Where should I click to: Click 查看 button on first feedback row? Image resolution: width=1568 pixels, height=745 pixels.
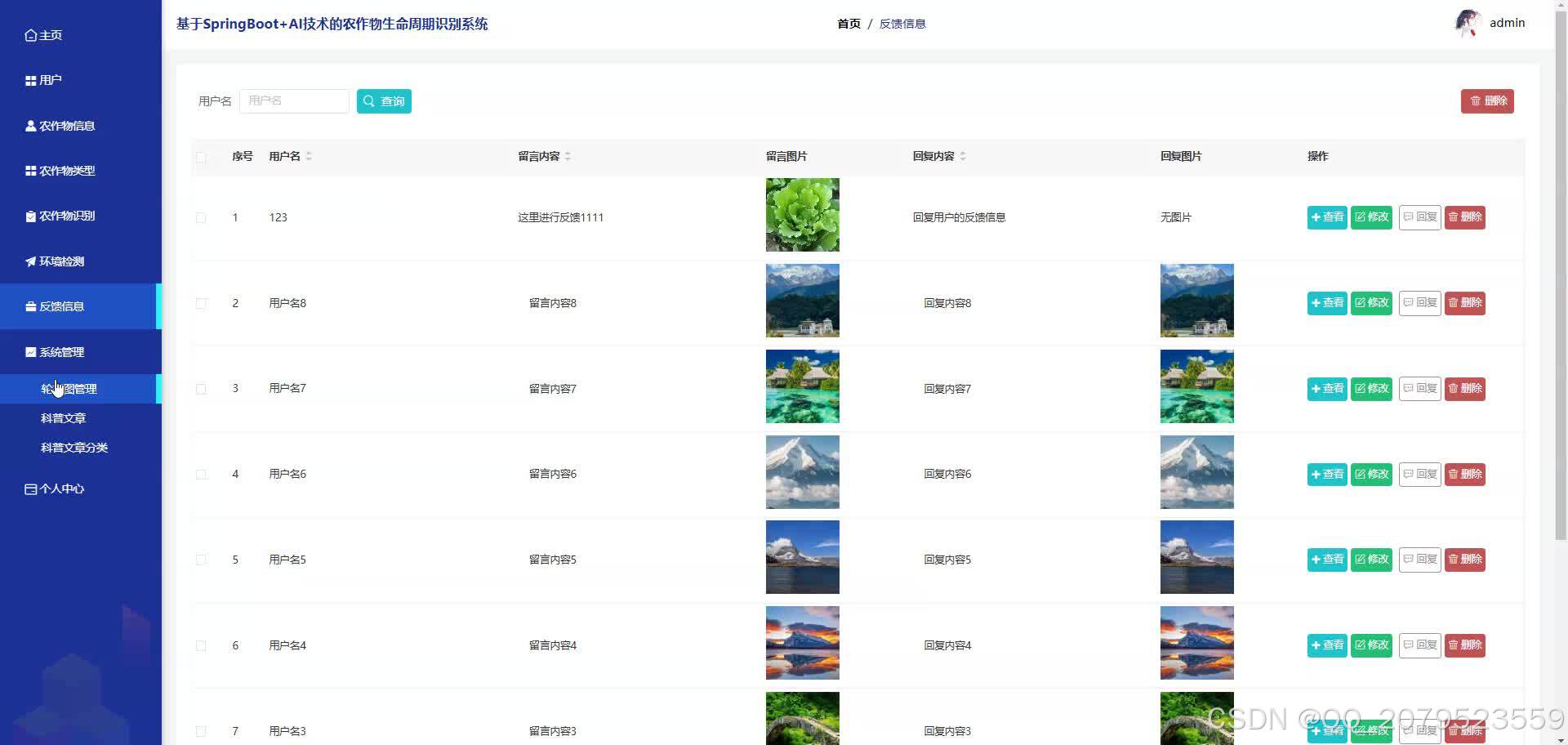(1326, 217)
